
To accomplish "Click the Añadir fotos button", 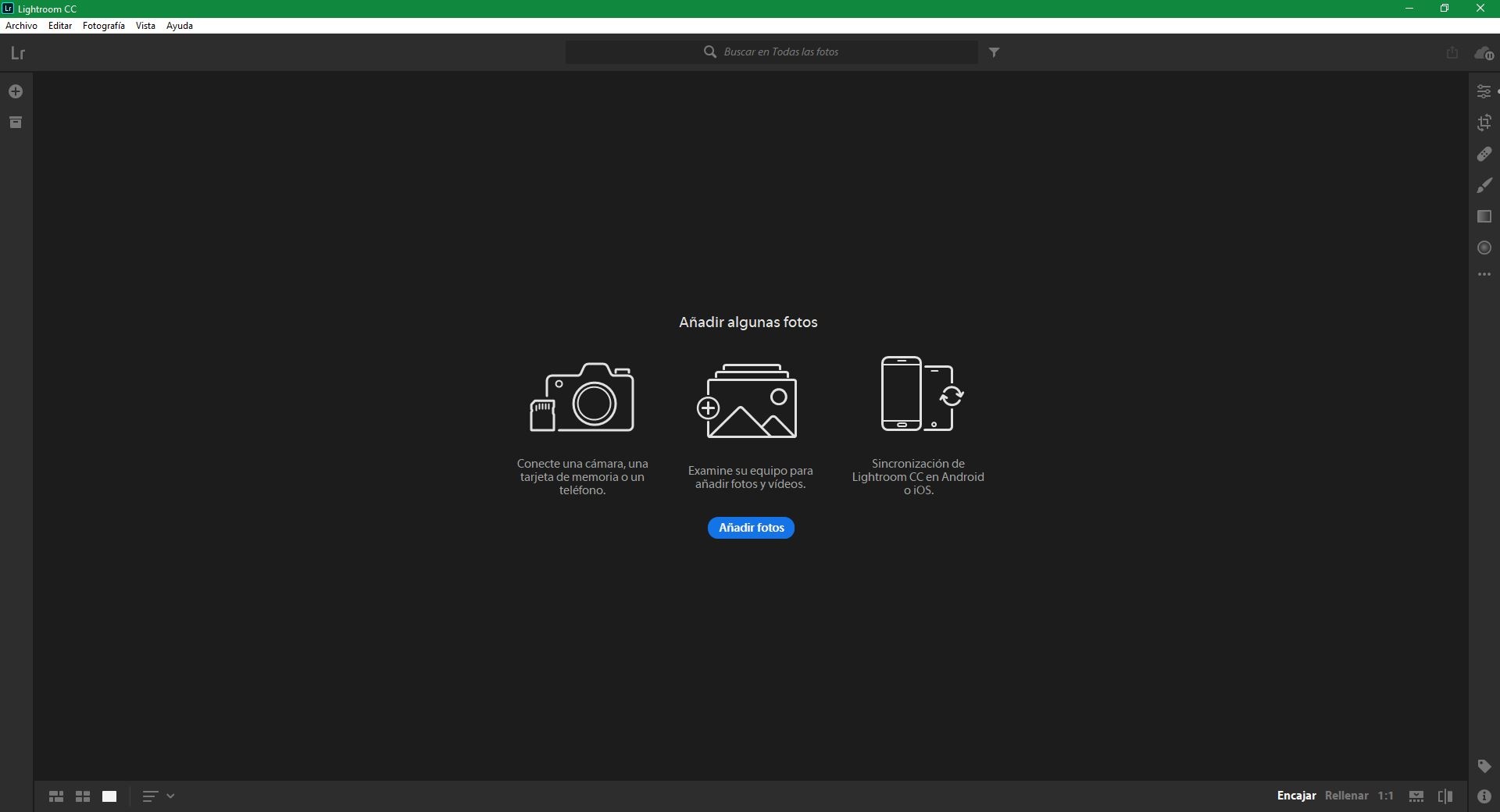I will point(752,528).
